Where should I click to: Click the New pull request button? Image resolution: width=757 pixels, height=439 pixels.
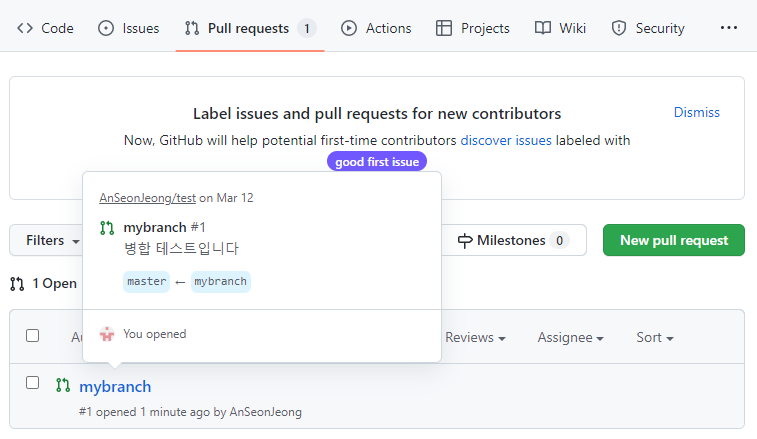pos(673,240)
